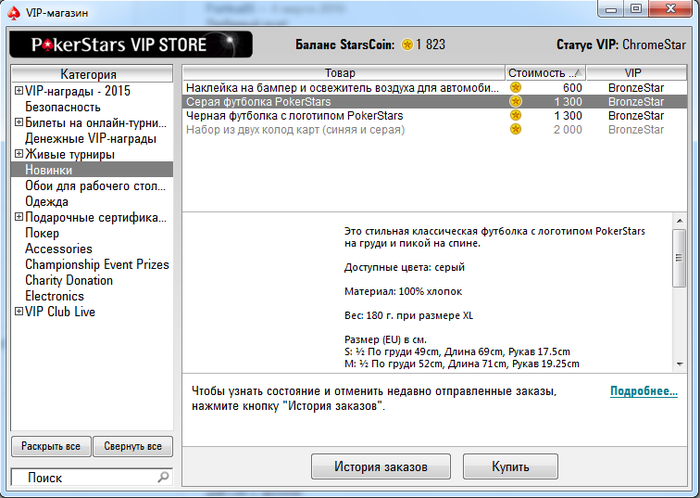This screenshot has height=498, width=700.
Task: Click coin icon in card decks row
Action: point(516,129)
